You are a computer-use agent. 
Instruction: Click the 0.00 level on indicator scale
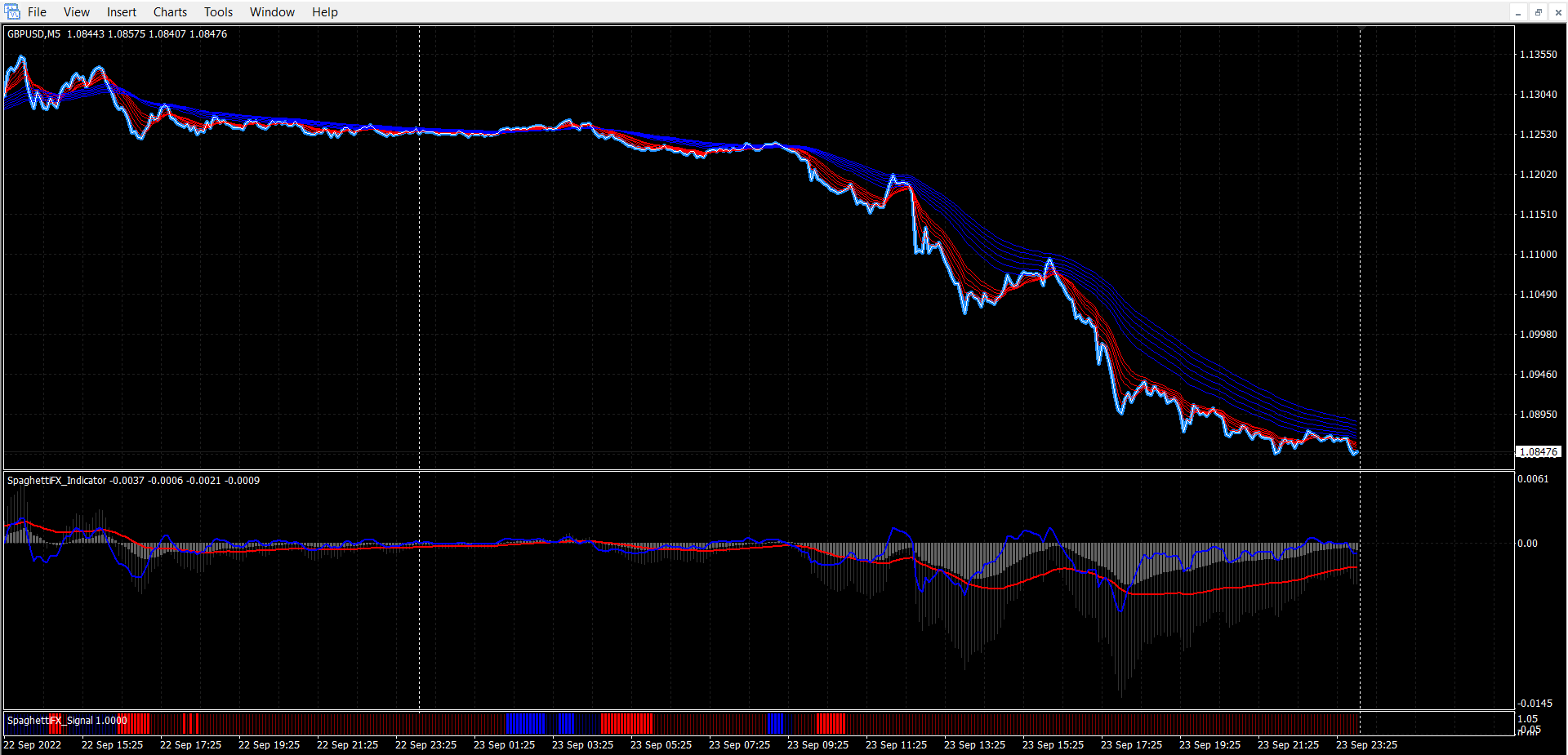click(x=1526, y=544)
